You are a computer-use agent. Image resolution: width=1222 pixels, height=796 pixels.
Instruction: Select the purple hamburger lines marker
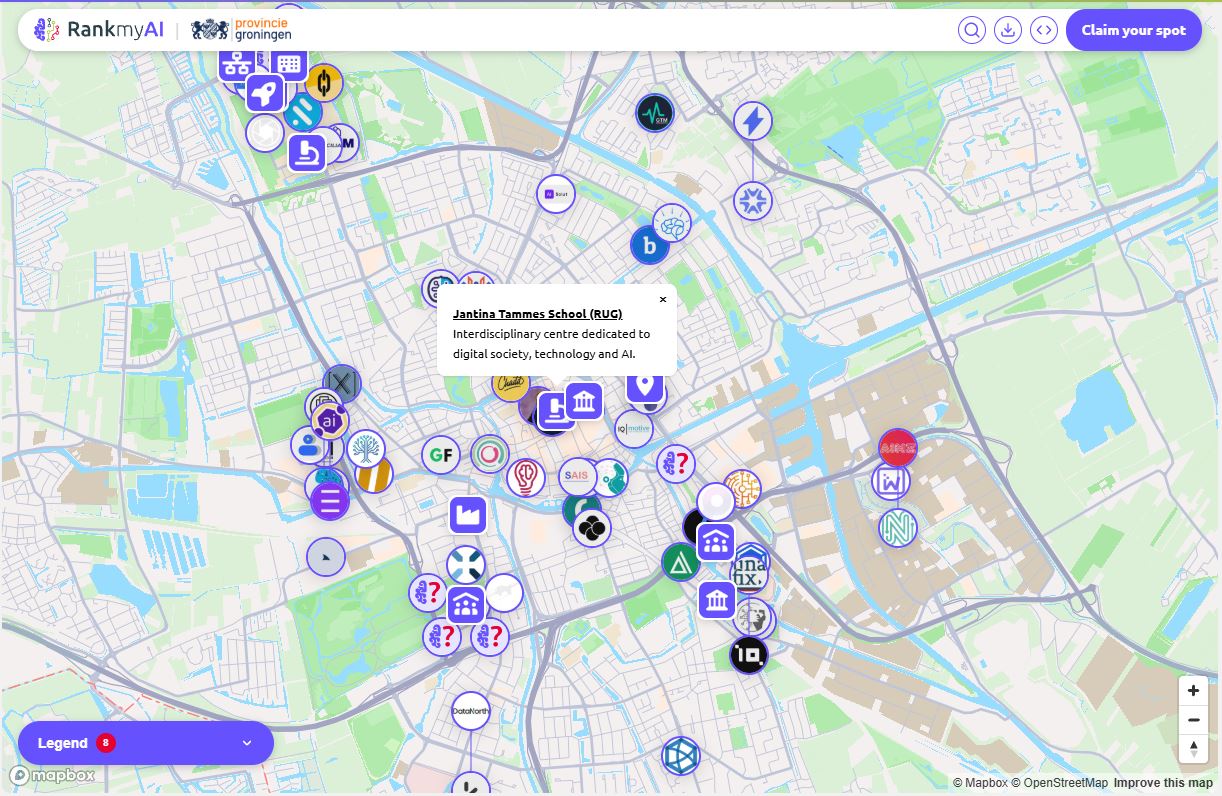(330, 500)
